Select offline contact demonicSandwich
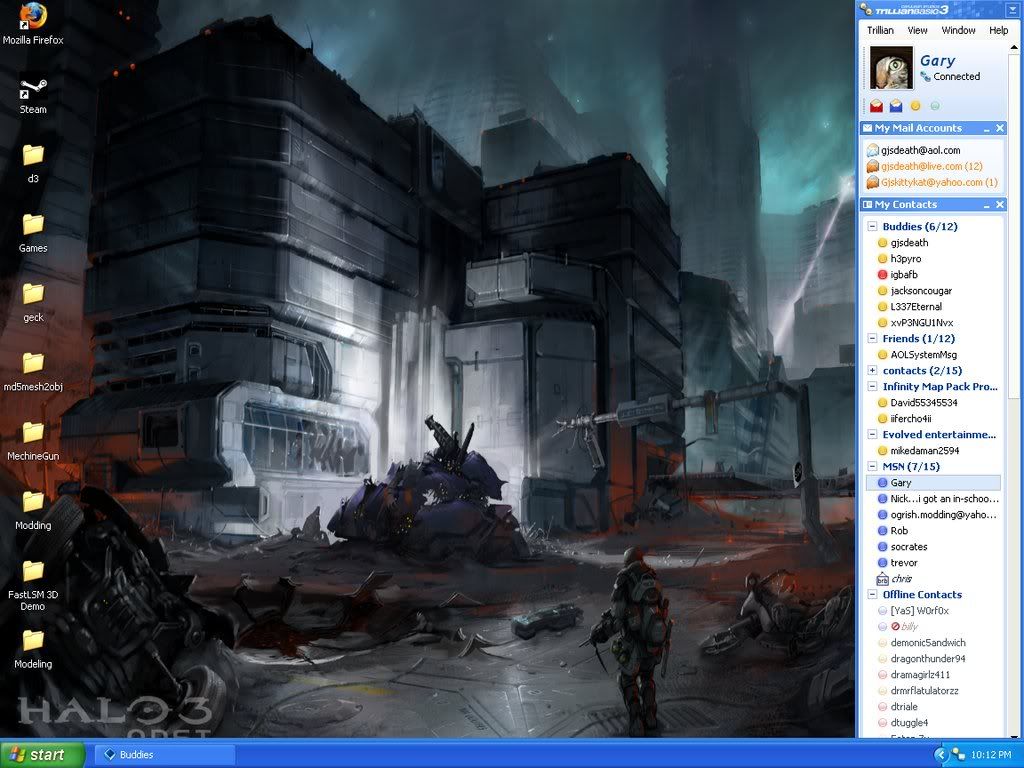1024x768 pixels. click(927, 643)
